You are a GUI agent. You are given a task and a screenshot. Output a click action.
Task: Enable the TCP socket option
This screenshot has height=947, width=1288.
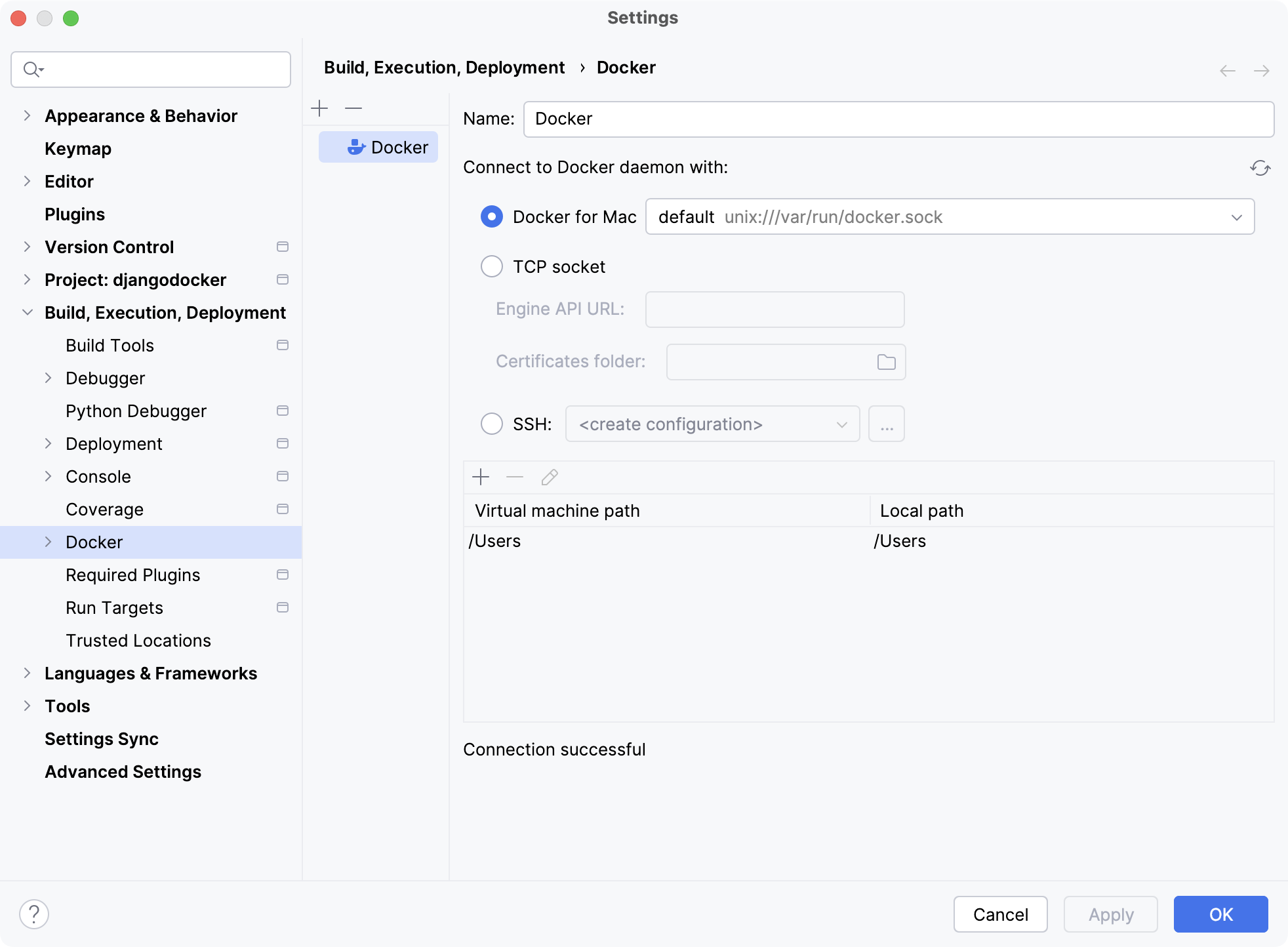[x=491, y=266]
